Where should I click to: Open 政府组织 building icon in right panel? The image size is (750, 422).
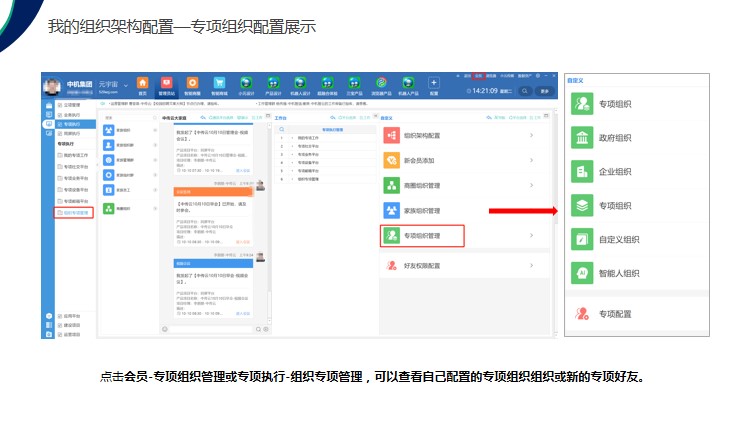(x=582, y=138)
